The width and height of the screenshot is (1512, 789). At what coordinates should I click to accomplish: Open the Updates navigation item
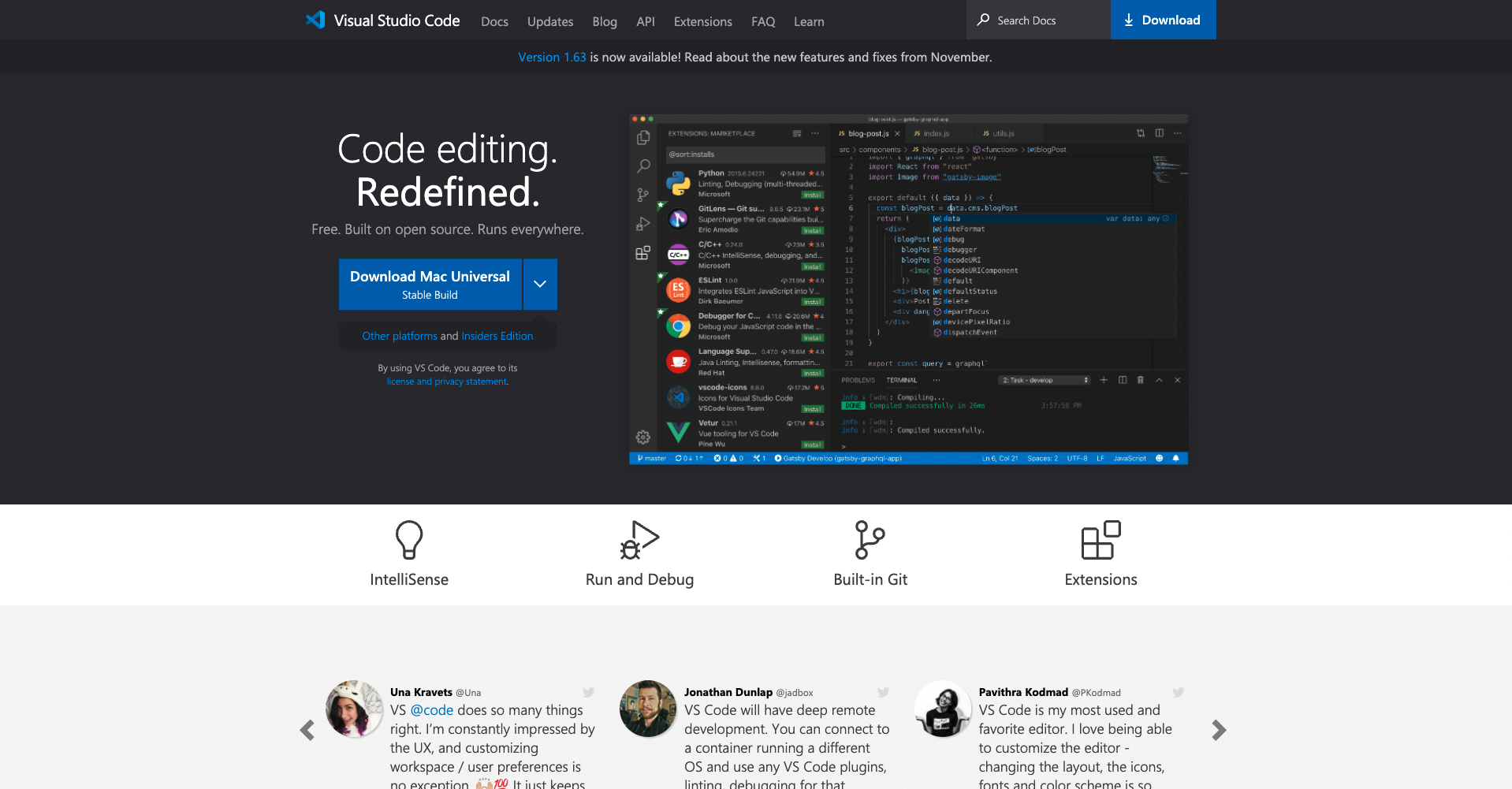click(x=550, y=21)
